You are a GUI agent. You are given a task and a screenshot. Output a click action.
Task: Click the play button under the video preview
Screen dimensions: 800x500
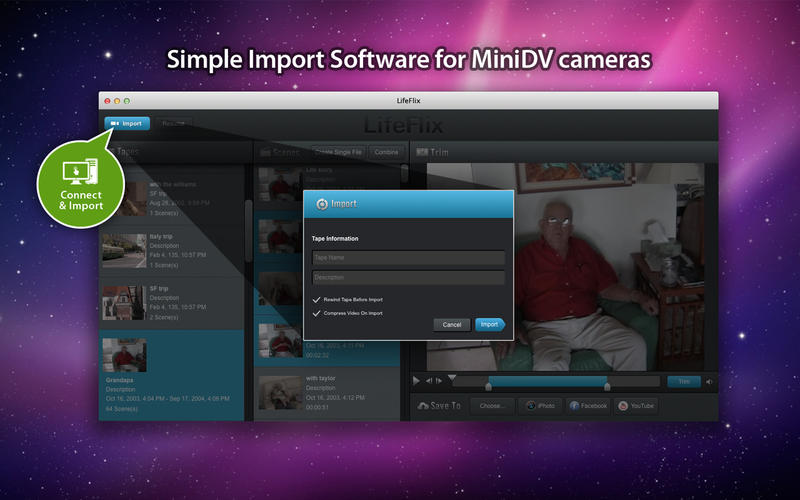click(417, 381)
